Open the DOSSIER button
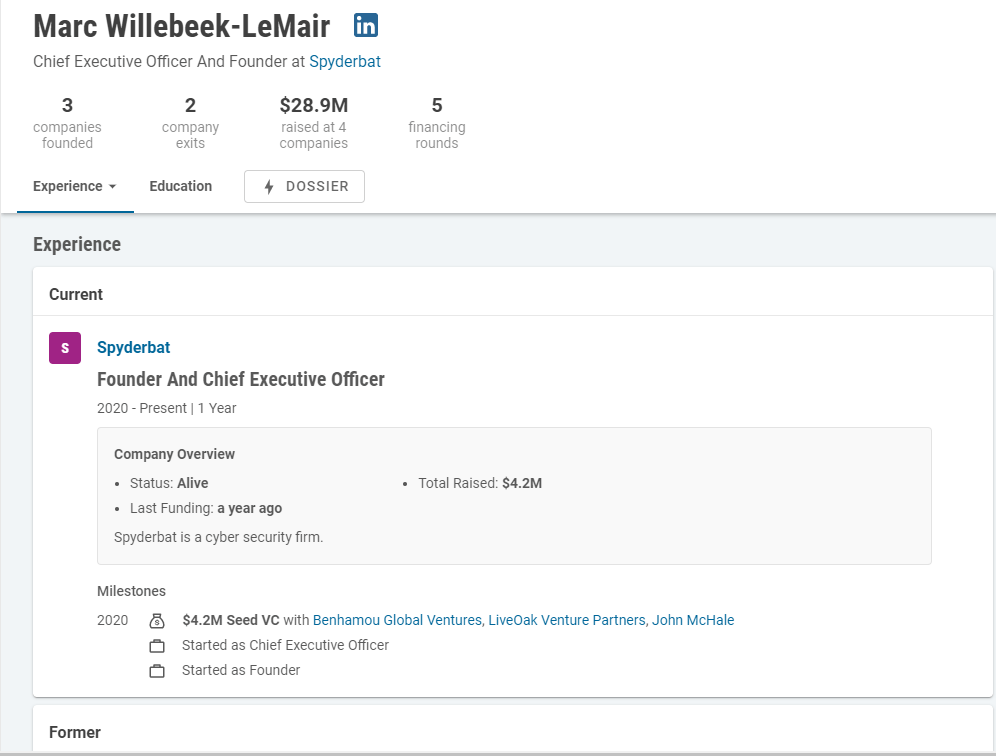Image resolution: width=996 pixels, height=756 pixels. pos(304,187)
